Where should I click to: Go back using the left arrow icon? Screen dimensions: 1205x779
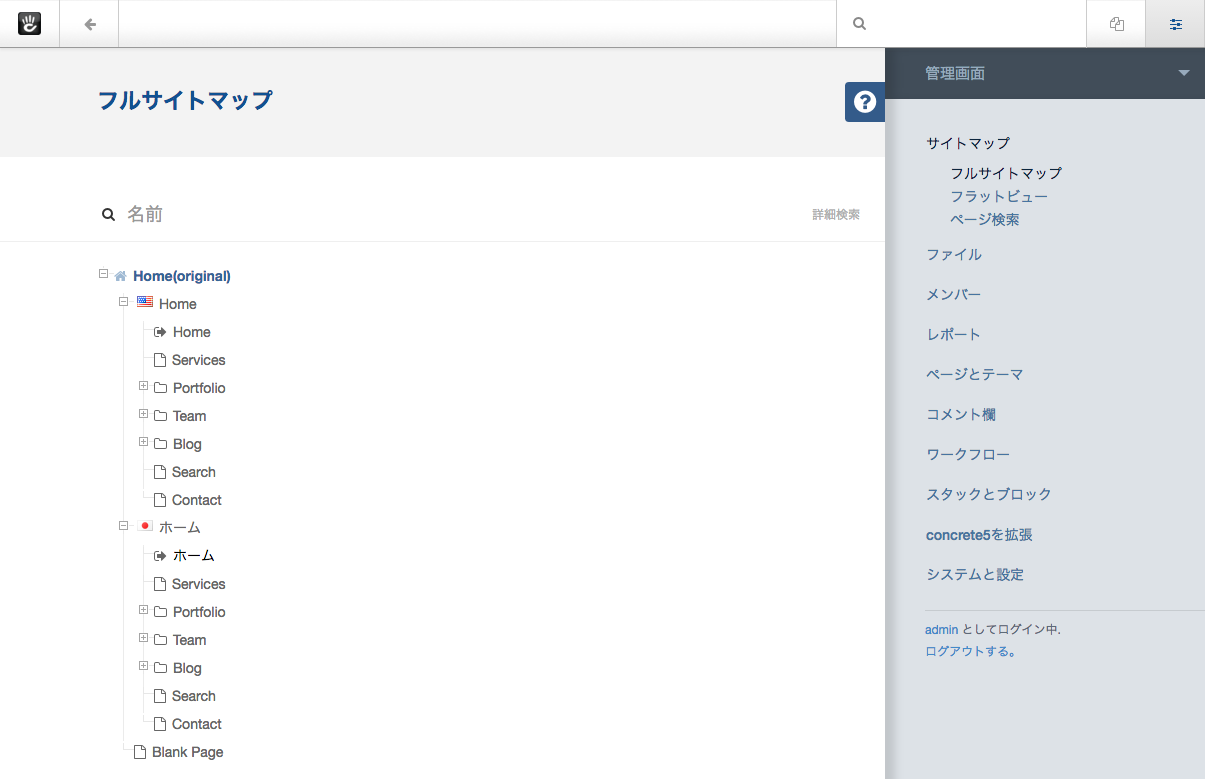click(x=90, y=24)
